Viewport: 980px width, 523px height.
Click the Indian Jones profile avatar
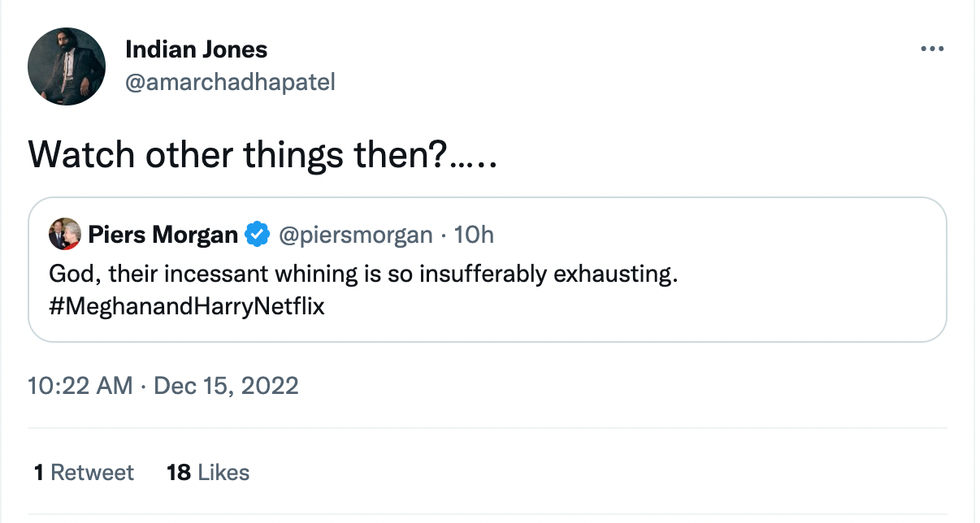pyautogui.click(x=67, y=67)
